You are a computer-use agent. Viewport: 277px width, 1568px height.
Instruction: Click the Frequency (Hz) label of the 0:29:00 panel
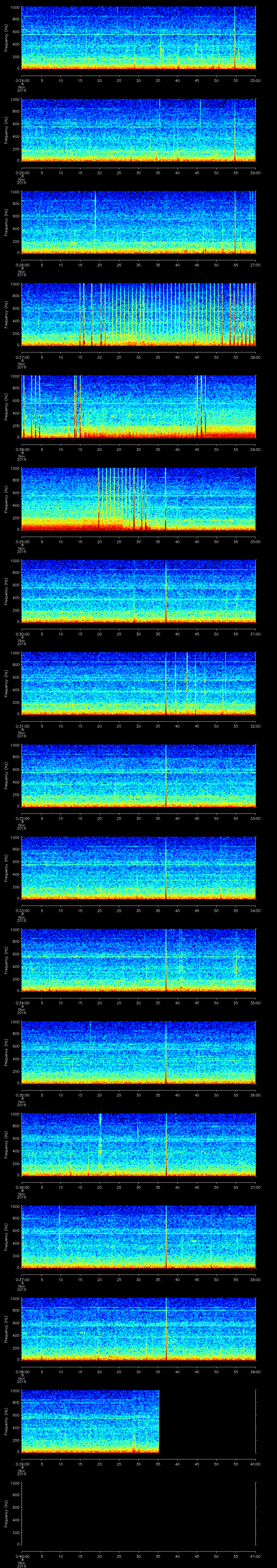point(5,499)
